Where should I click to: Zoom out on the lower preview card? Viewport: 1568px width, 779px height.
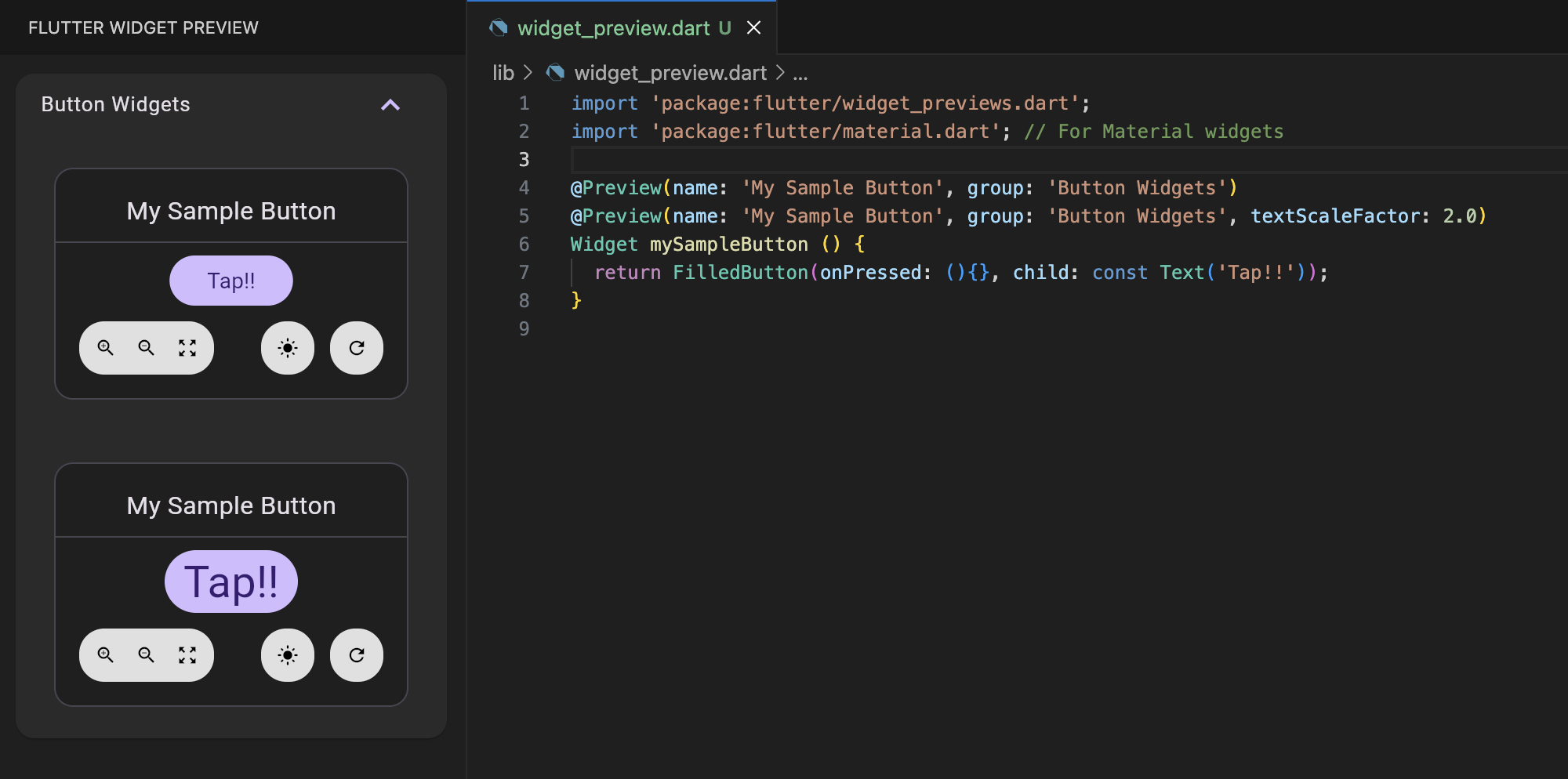point(146,655)
